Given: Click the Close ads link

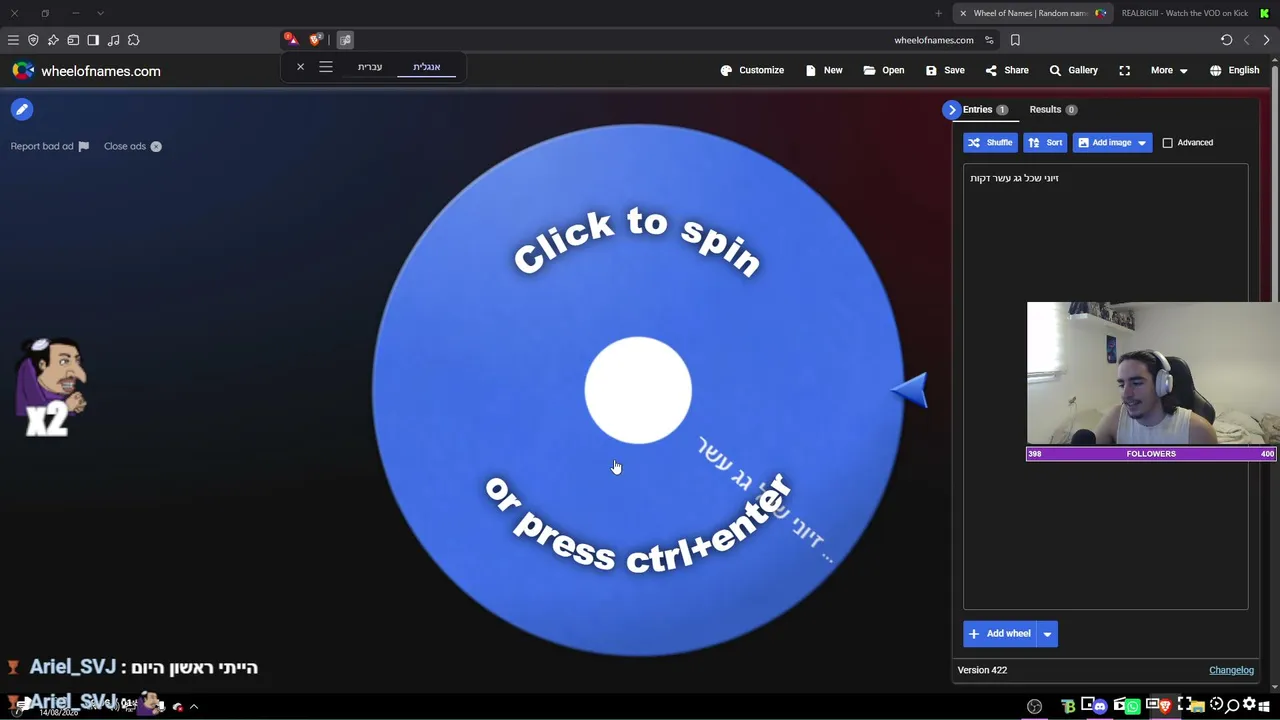Looking at the screenshot, I should (133, 146).
